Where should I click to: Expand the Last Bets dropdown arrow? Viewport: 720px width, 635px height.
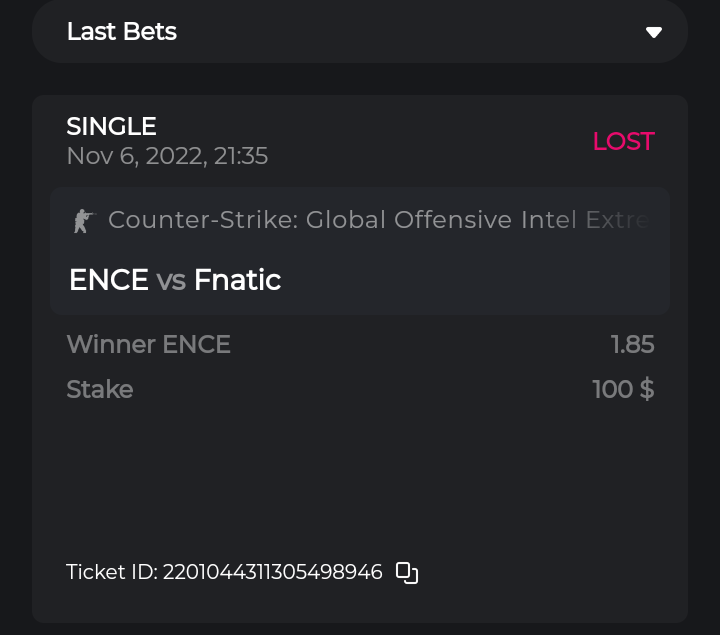tap(654, 32)
